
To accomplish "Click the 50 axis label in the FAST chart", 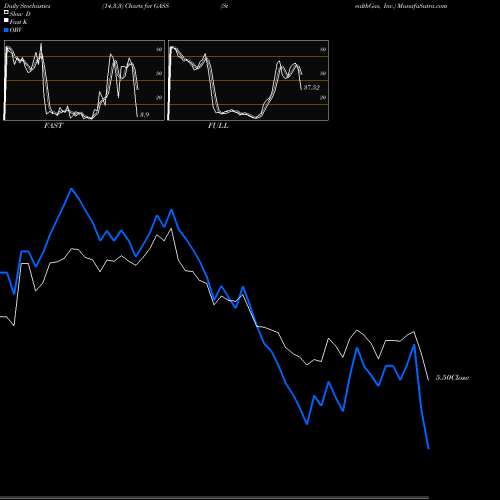I will (x=159, y=73).
